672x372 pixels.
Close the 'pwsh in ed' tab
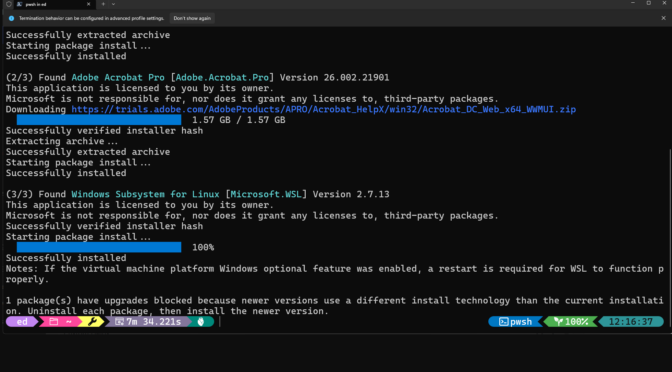click(x=89, y=4)
